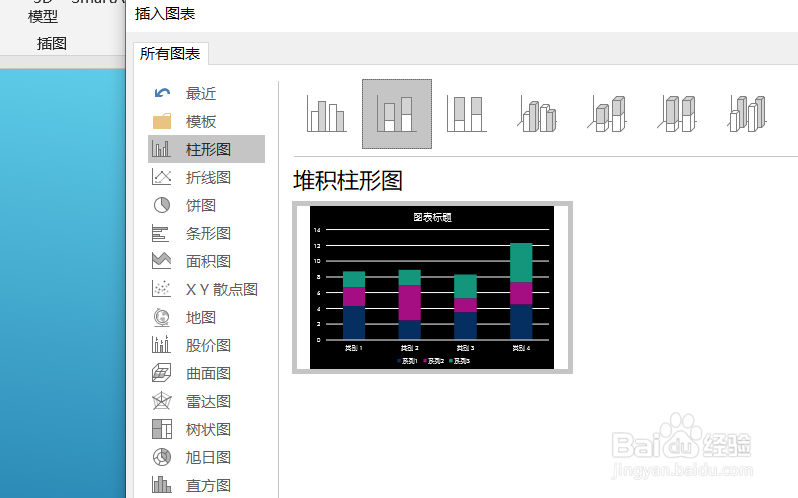This screenshot has width=798, height=498.
Task: Select the 雷达图 radar chart category
Action: [x=207, y=401]
